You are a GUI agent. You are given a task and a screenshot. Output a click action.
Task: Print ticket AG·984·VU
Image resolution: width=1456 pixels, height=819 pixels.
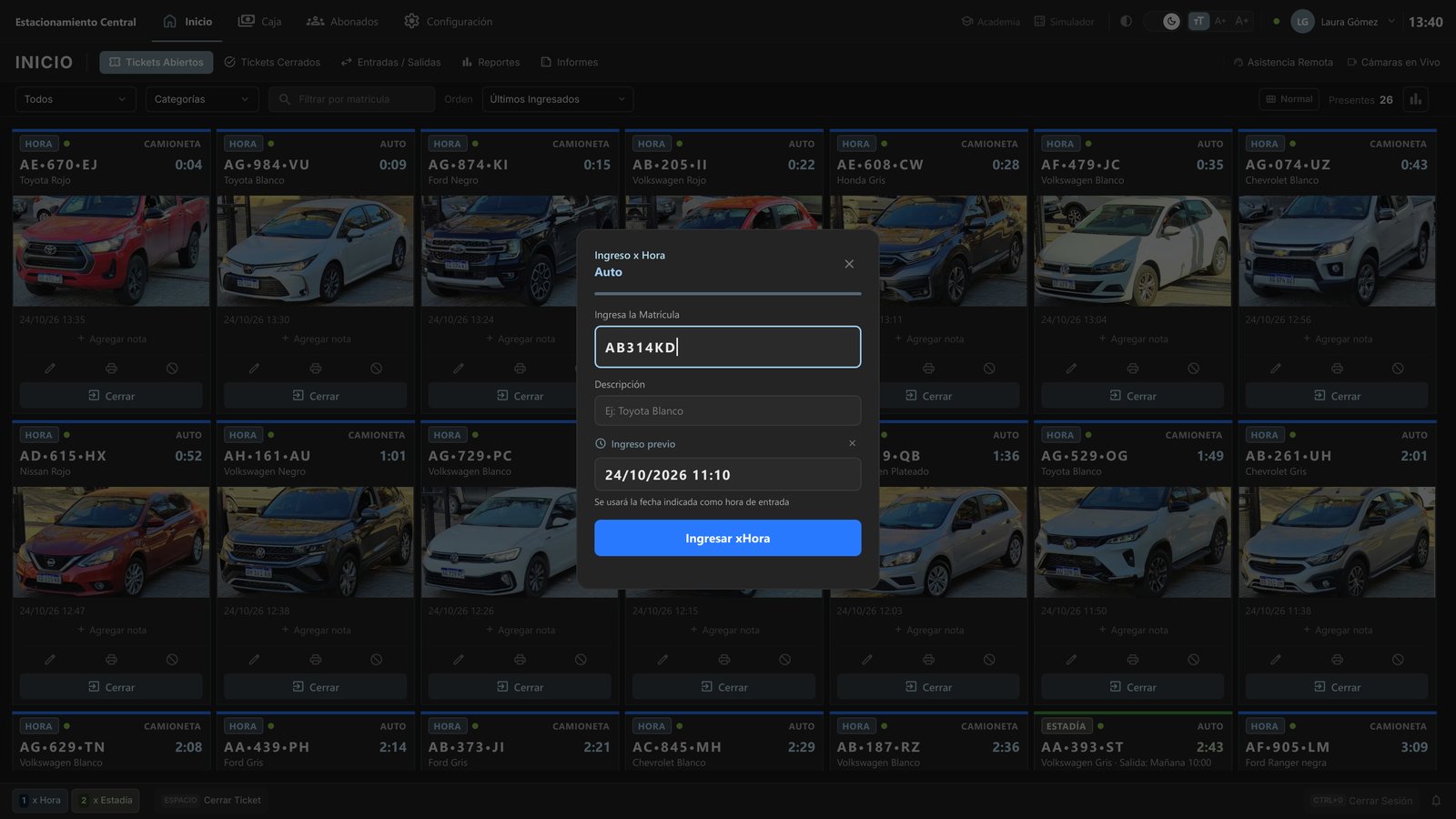tap(315, 369)
